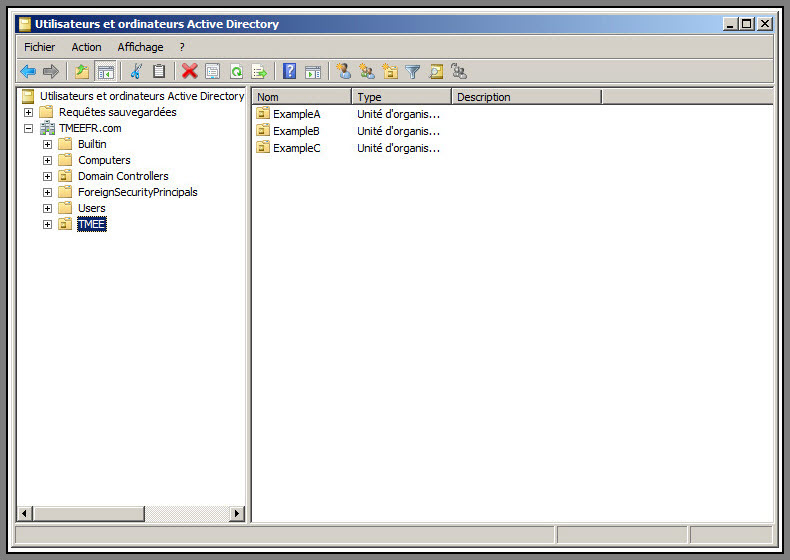Expand the Requêtes sauvegardées node
This screenshot has height=560, width=790.
pyautogui.click(x=28, y=112)
